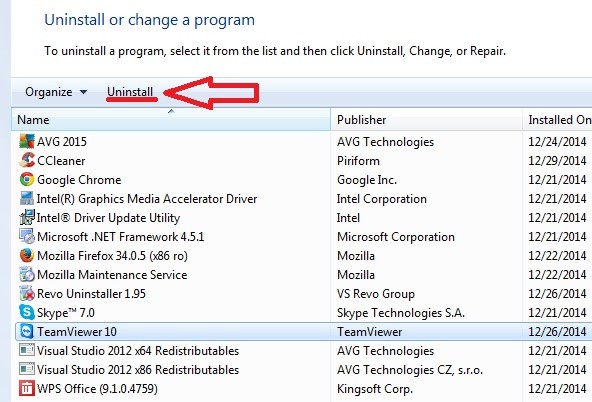Click the Microsoft Corporation publisher cell
The height and width of the screenshot is (402, 592).
pyautogui.click(x=396, y=237)
